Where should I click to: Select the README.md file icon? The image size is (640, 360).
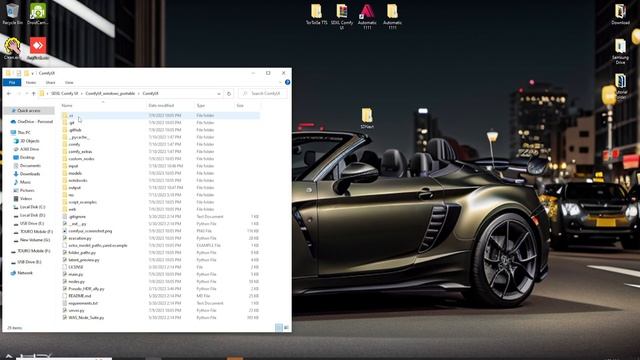65,296
